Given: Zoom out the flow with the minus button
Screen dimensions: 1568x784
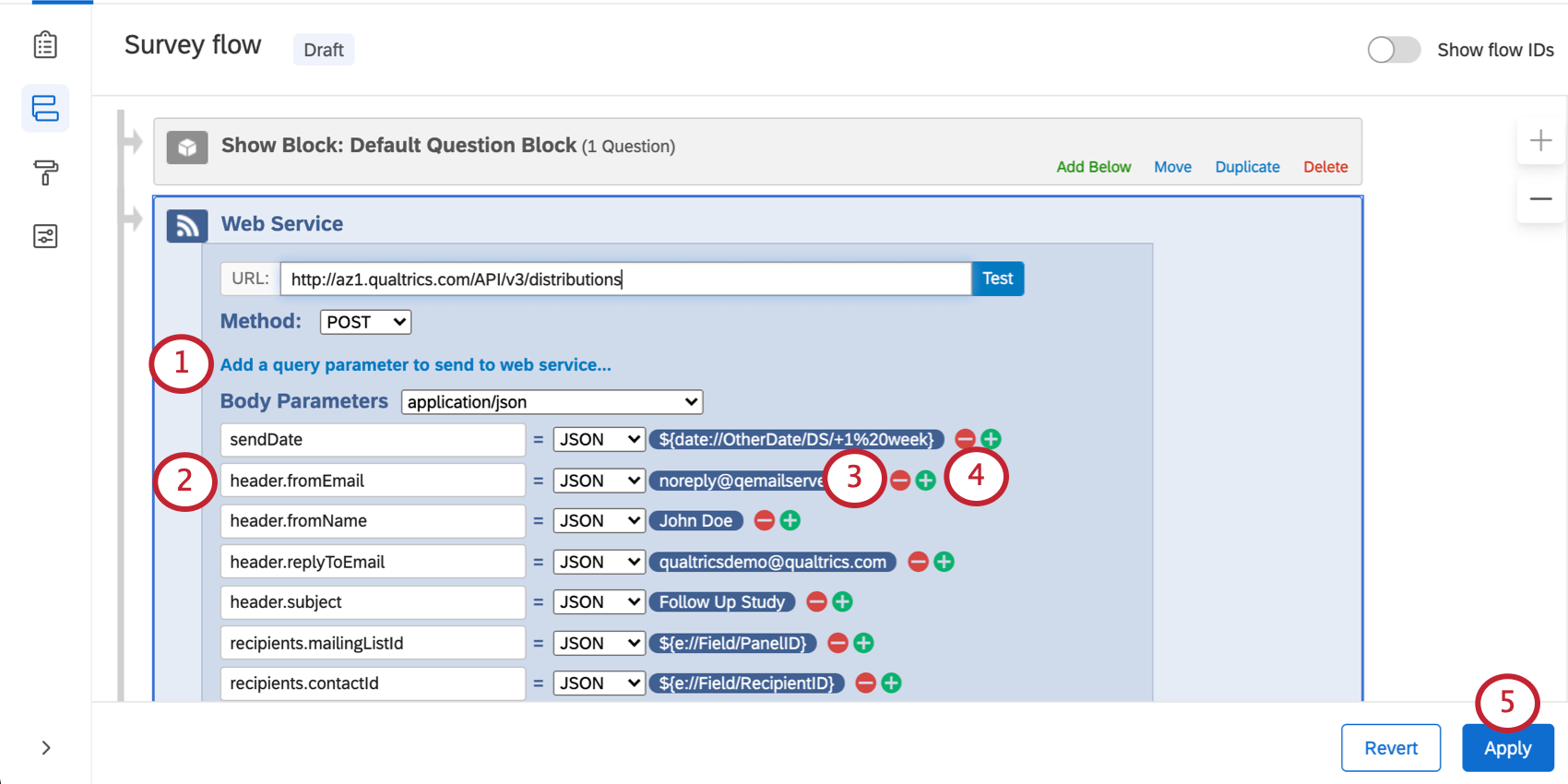Looking at the screenshot, I should tap(1540, 198).
